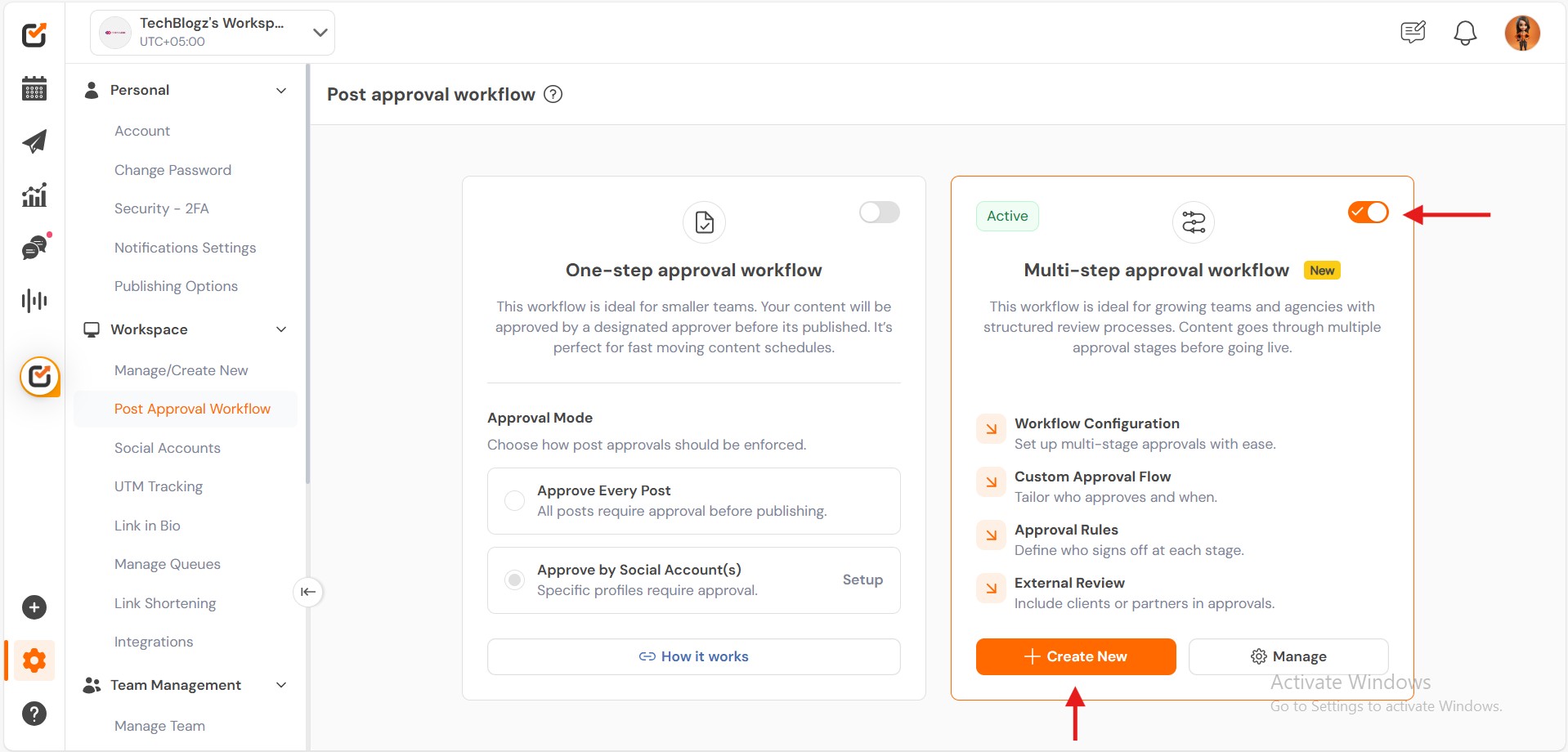This screenshot has height=752, width=1568.
Task: Disable the Multi-step approval workflow toggle
Action: [1368, 213]
